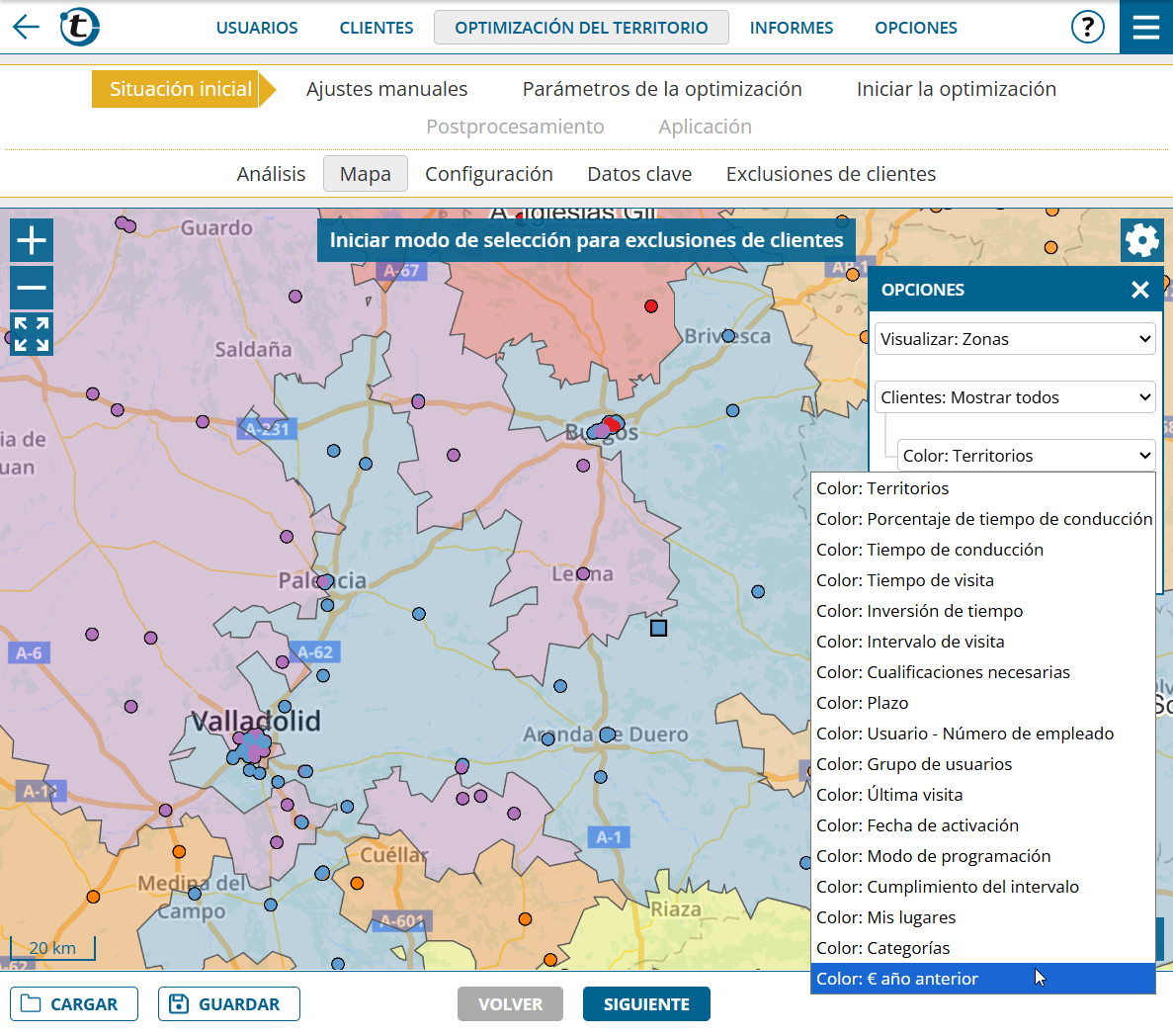
Task: Click the map options gear icon
Action: pyautogui.click(x=1141, y=240)
